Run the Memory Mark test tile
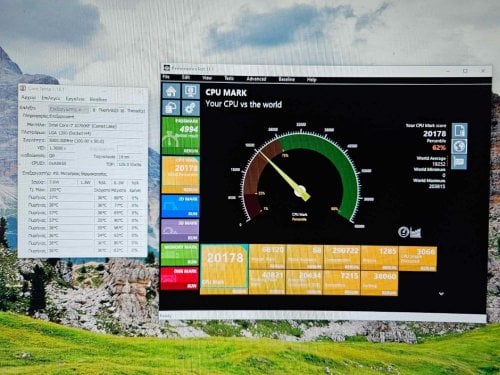 point(180,254)
